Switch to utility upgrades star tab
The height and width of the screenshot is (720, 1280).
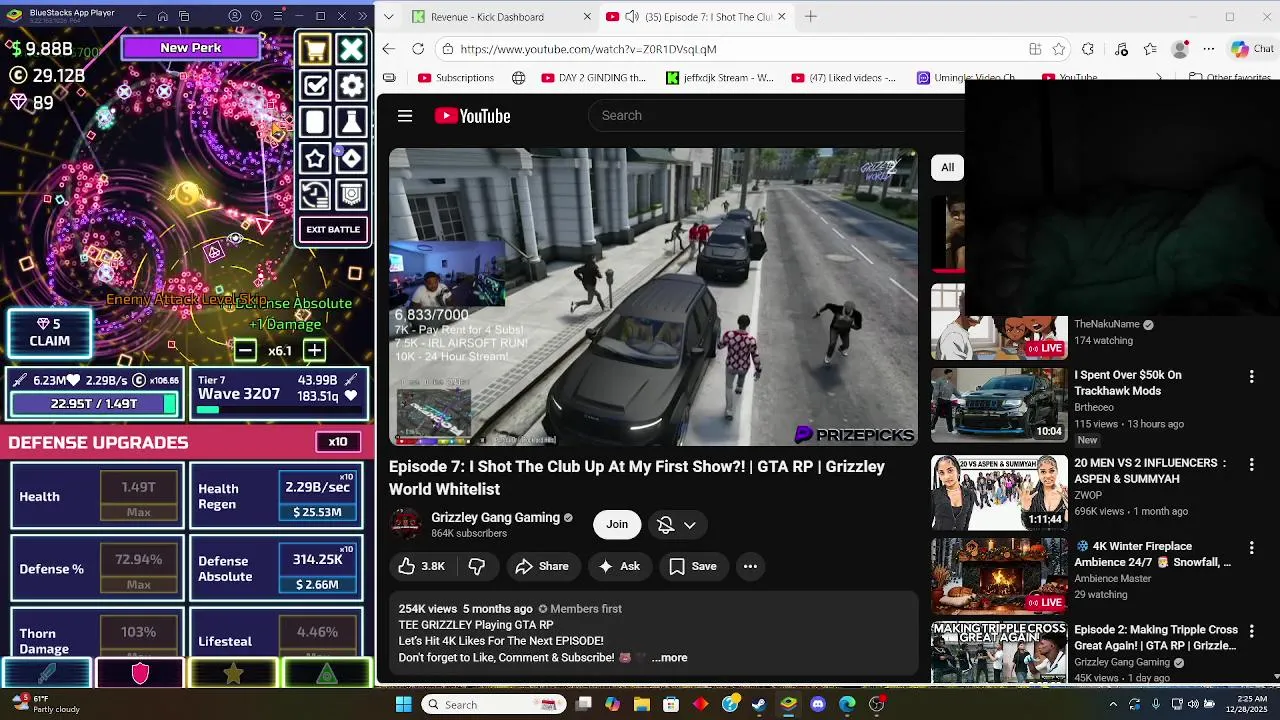coord(233,674)
